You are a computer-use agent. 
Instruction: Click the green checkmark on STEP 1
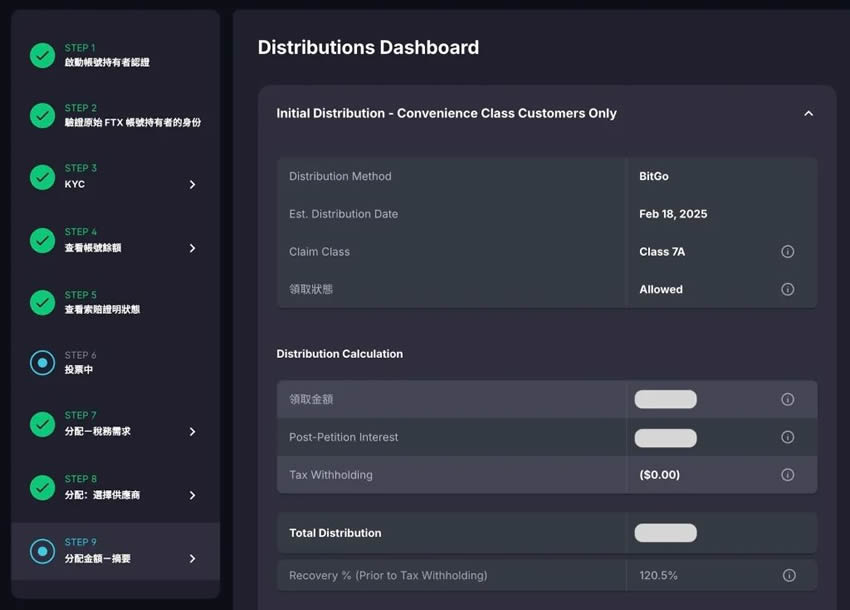(42, 56)
